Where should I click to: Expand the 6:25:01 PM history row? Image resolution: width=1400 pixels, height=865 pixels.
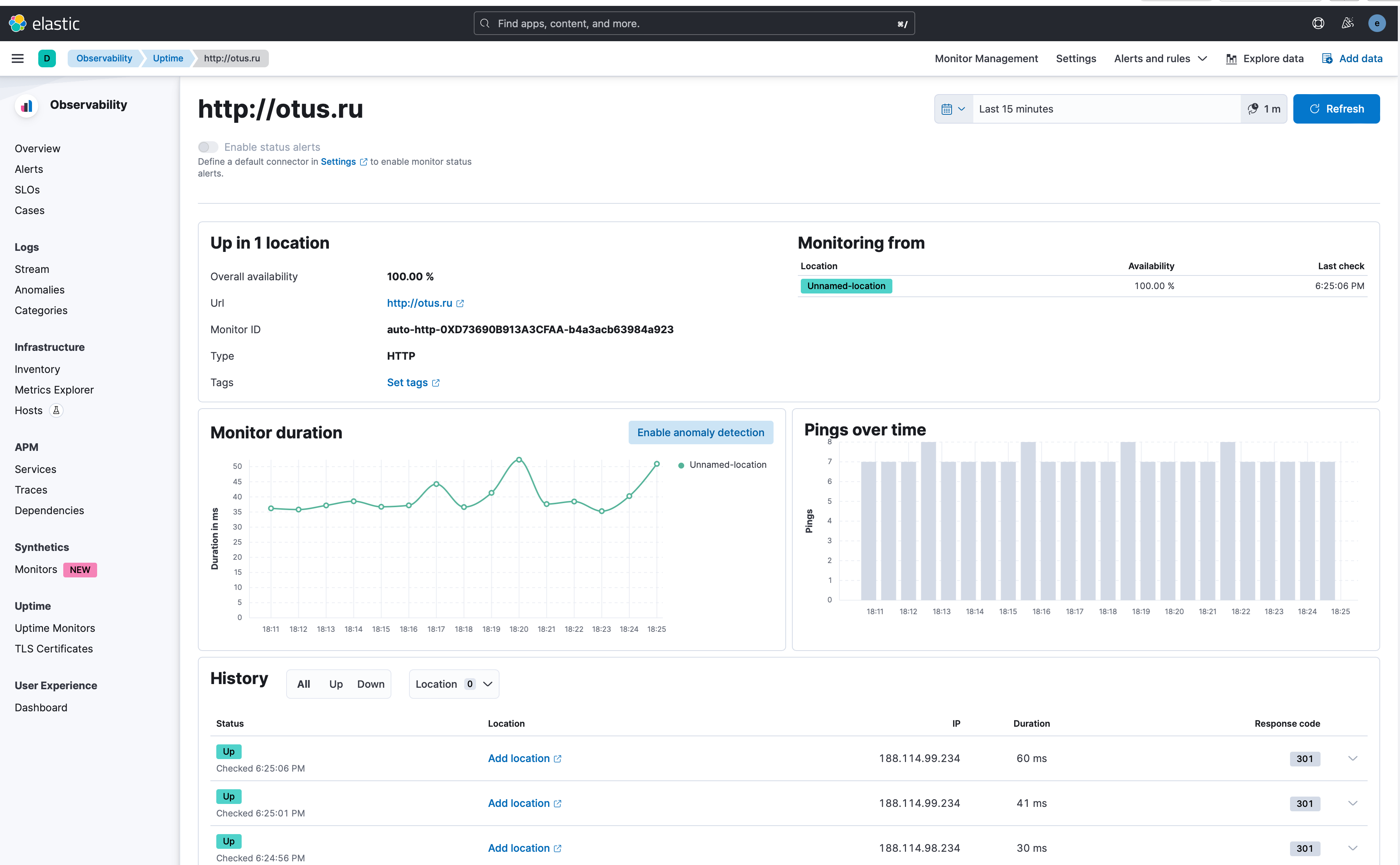pyautogui.click(x=1353, y=803)
